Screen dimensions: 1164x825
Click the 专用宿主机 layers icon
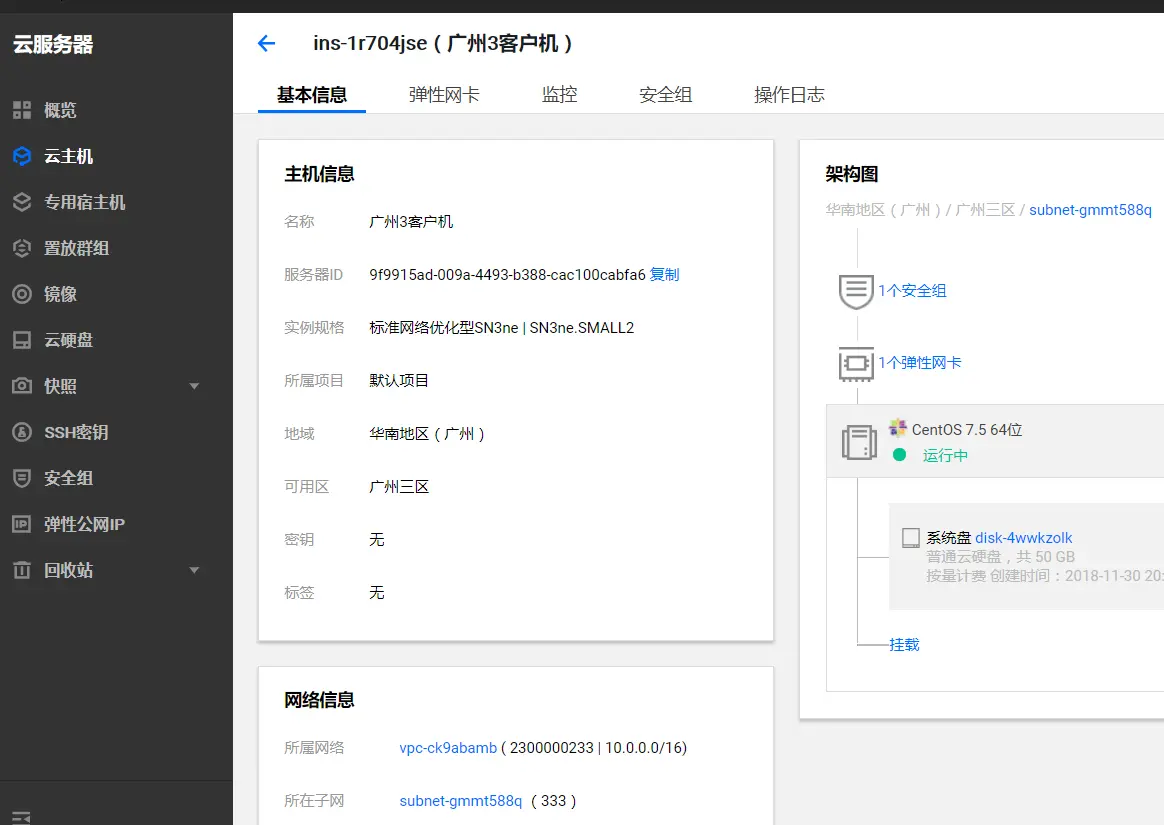(22, 202)
